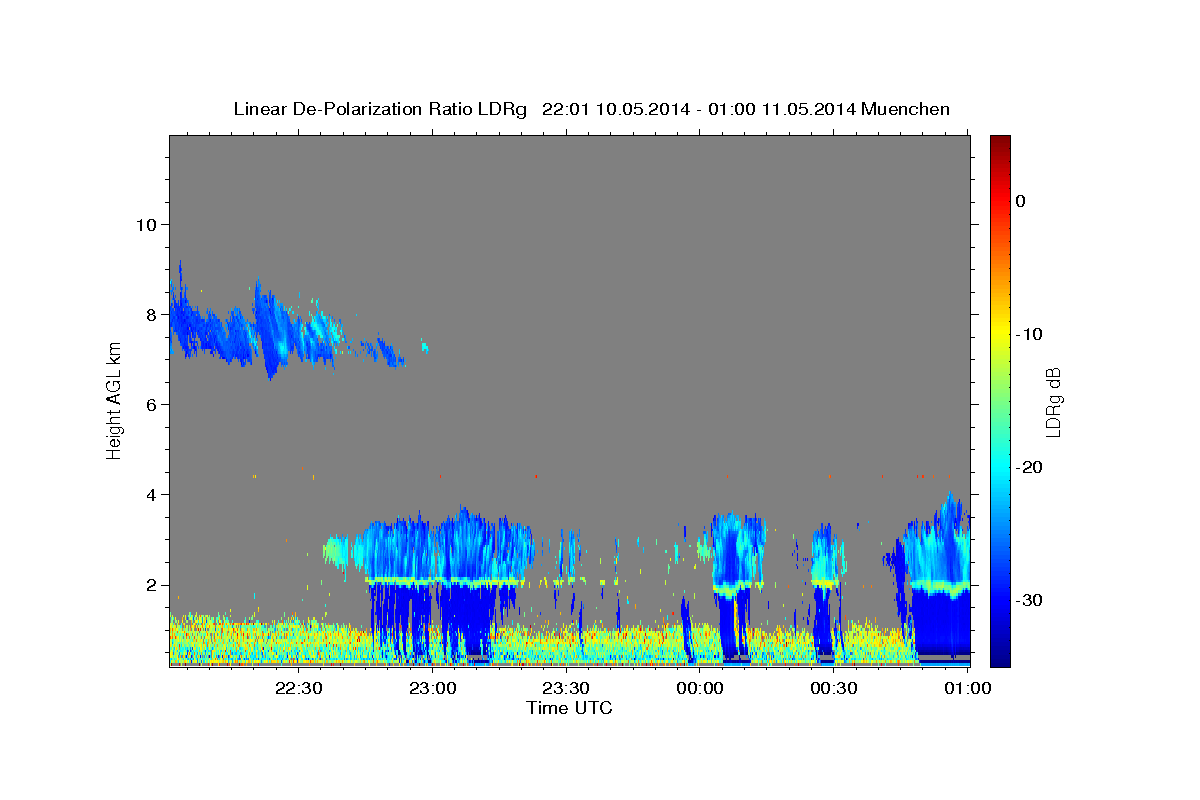
Task: Click the 00:30 time tick label
Action: tap(834, 688)
